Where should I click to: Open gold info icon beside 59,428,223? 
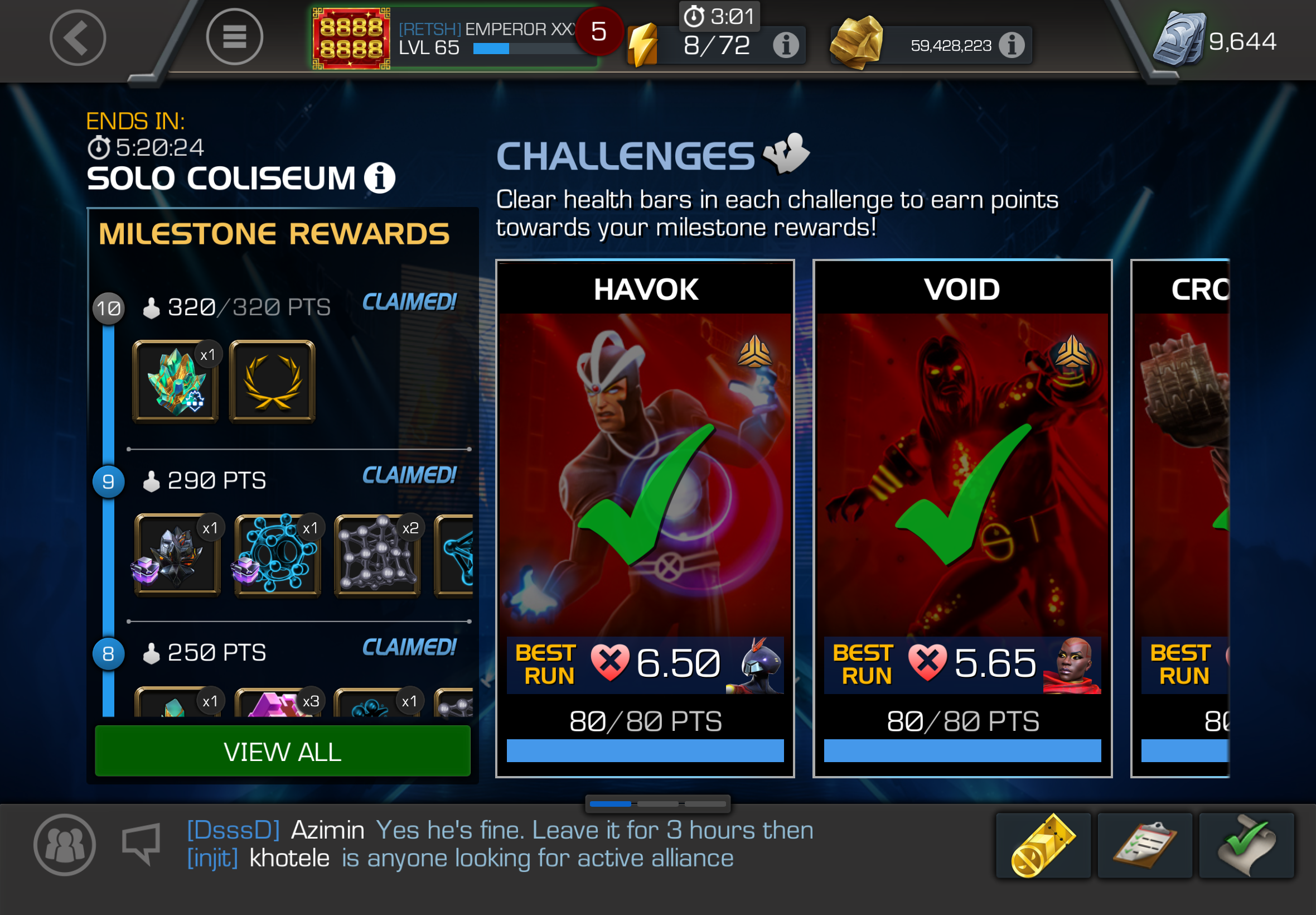pos(1012,45)
